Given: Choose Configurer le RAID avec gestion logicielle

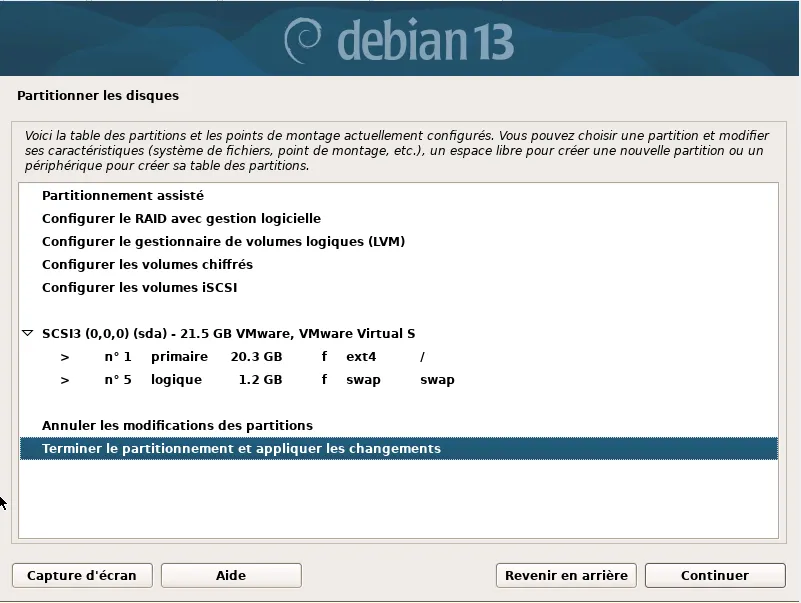Looking at the screenshot, I should pos(181,219).
